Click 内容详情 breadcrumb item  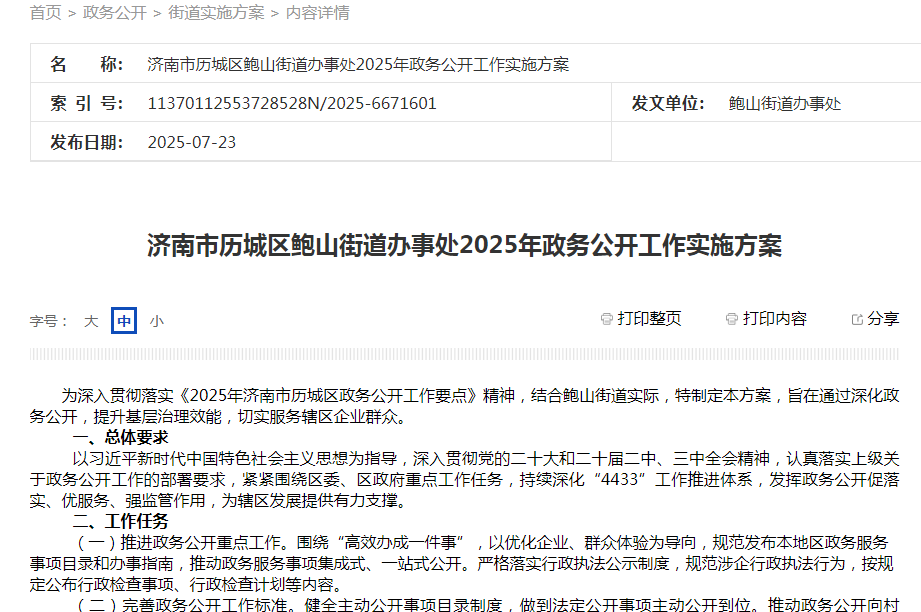(x=318, y=12)
